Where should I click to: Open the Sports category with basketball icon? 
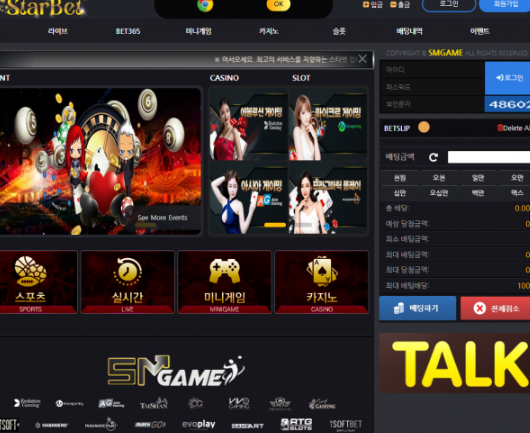38,282
